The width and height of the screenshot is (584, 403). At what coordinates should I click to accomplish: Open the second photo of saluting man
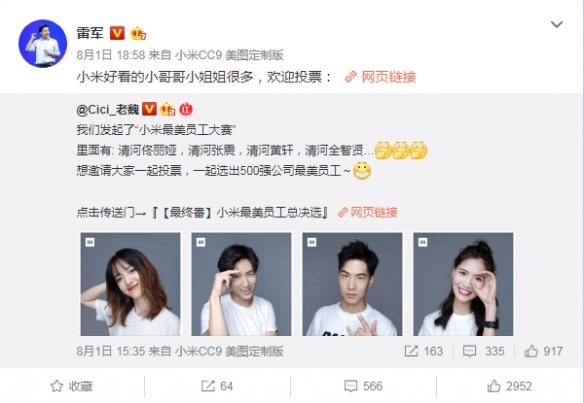[241, 284]
